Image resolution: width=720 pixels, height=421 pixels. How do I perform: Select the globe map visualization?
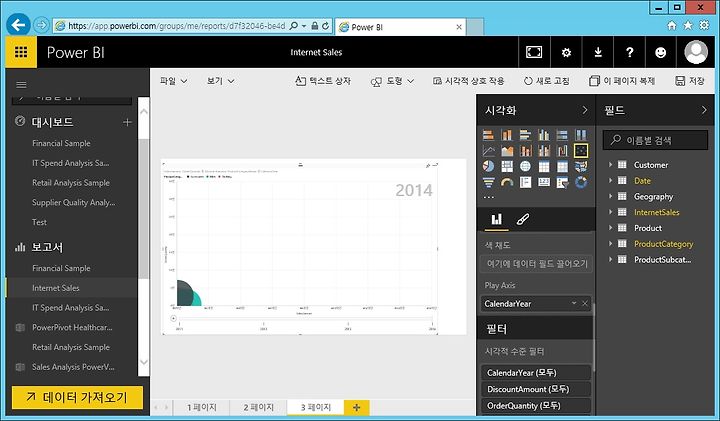pyautogui.click(x=525, y=166)
